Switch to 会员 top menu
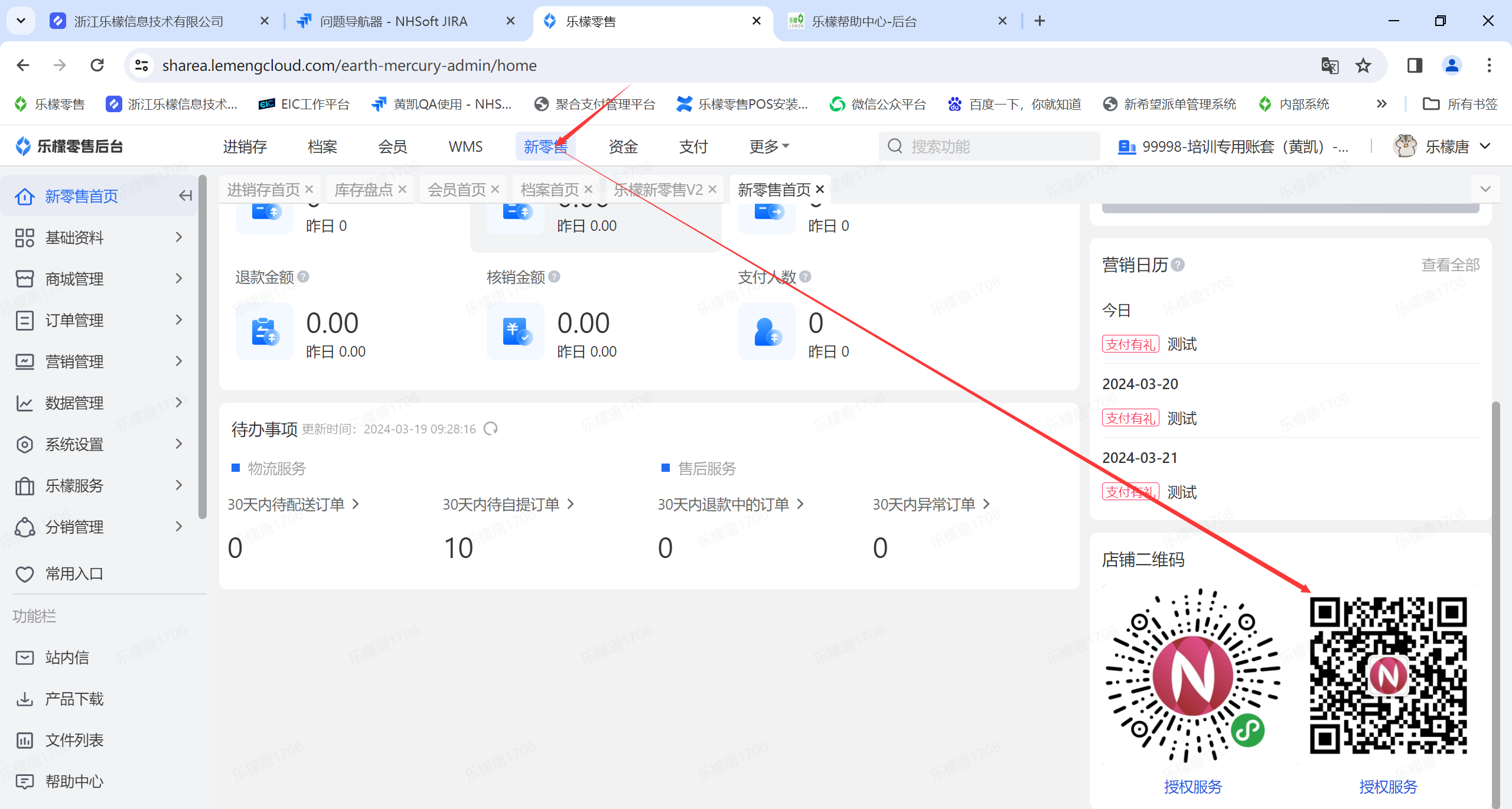Viewport: 1512px width, 809px height. coord(393,146)
